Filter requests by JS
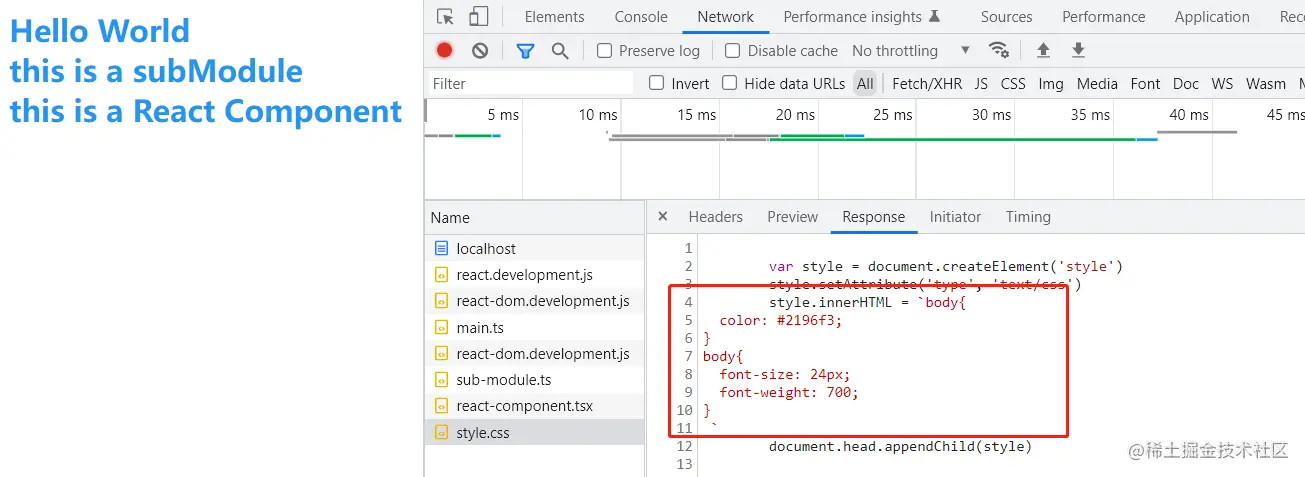This screenshot has height=477, width=1305. click(x=981, y=84)
